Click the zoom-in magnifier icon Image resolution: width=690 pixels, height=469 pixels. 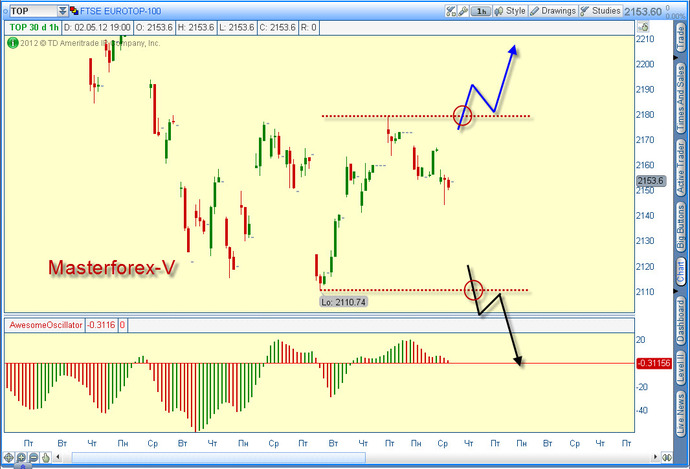click(x=21, y=458)
